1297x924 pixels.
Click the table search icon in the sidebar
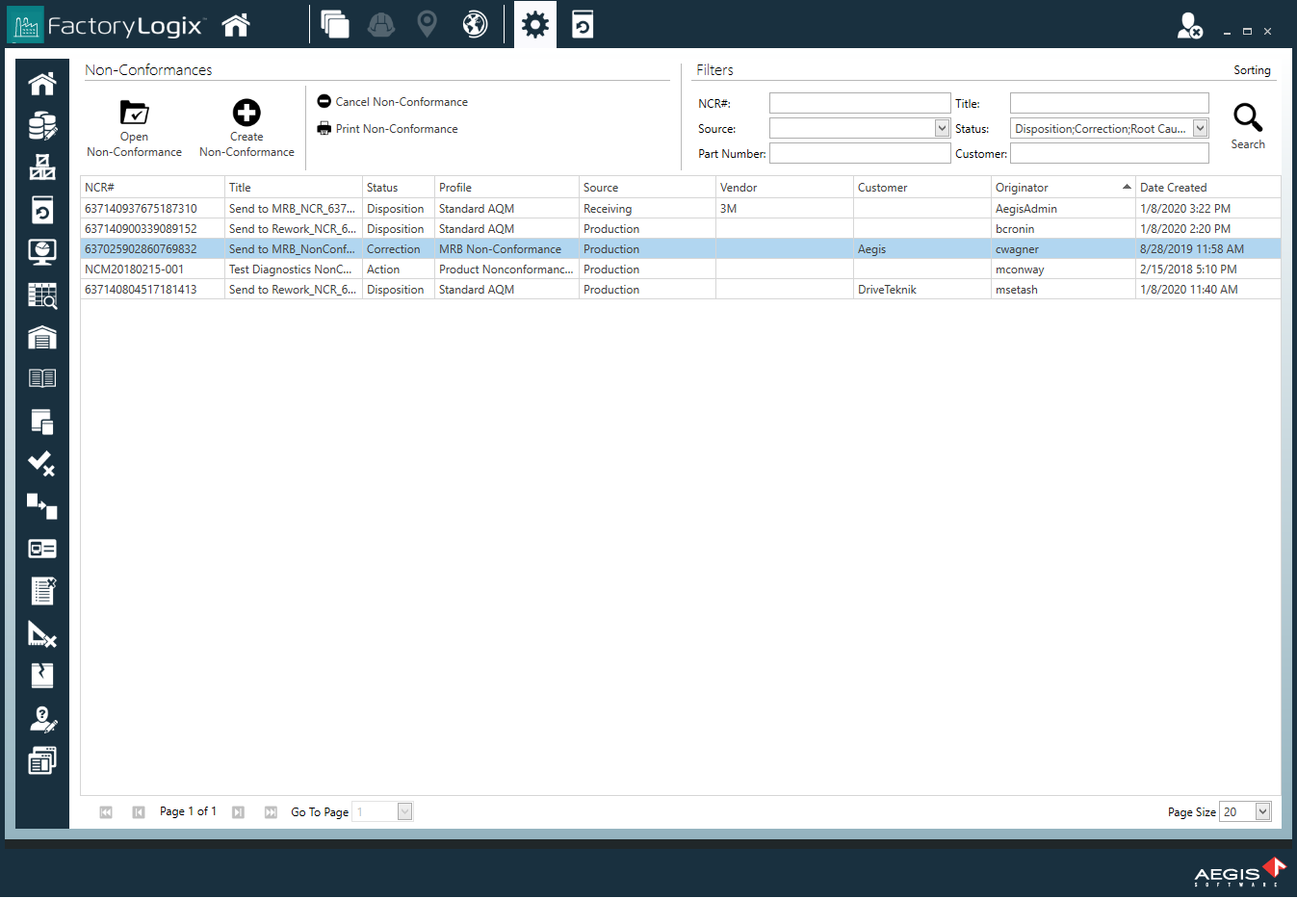coord(41,295)
